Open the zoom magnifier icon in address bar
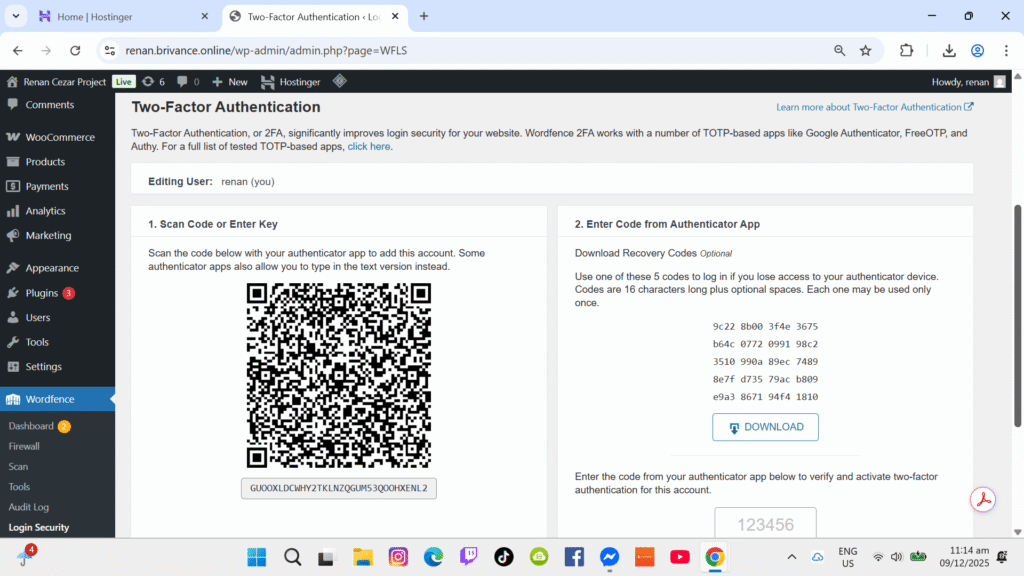The height and width of the screenshot is (576, 1024). 840,50
